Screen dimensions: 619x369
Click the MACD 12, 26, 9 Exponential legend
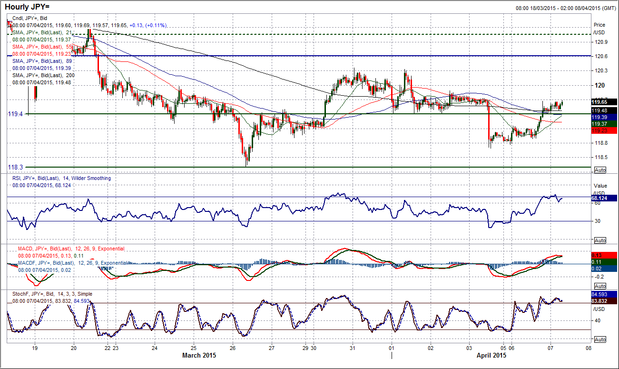71,249
